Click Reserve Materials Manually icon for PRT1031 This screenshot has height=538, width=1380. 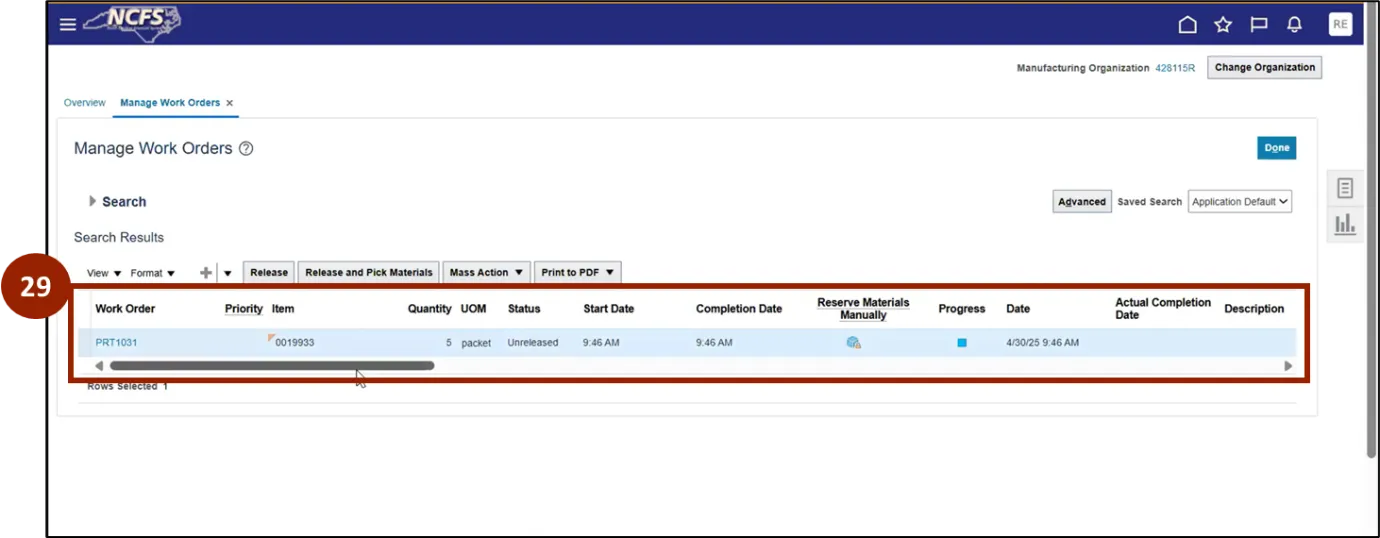click(x=853, y=342)
